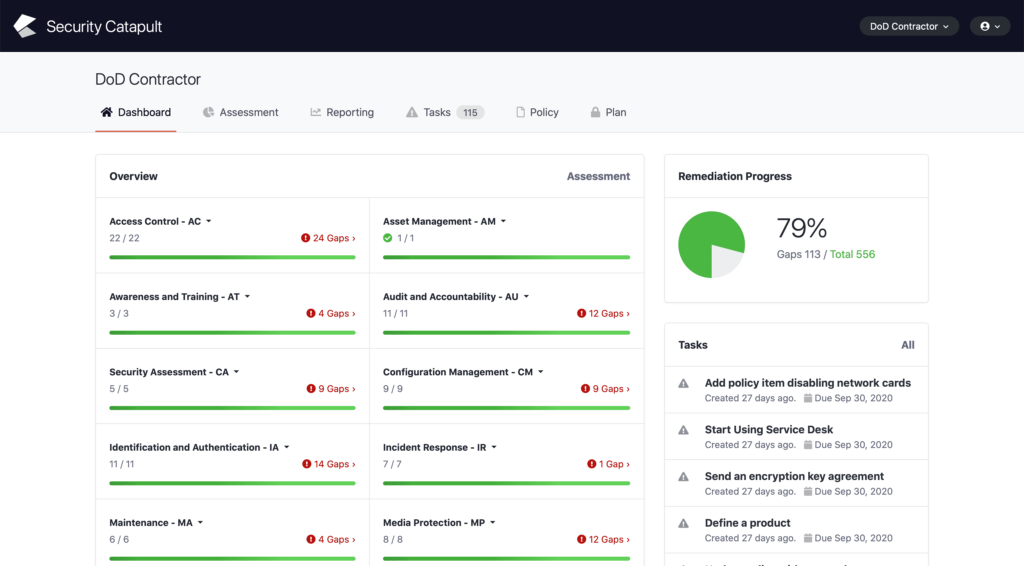Open the DoD Contractor dropdown in header
This screenshot has height=566, width=1024.
[x=909, y=26]
